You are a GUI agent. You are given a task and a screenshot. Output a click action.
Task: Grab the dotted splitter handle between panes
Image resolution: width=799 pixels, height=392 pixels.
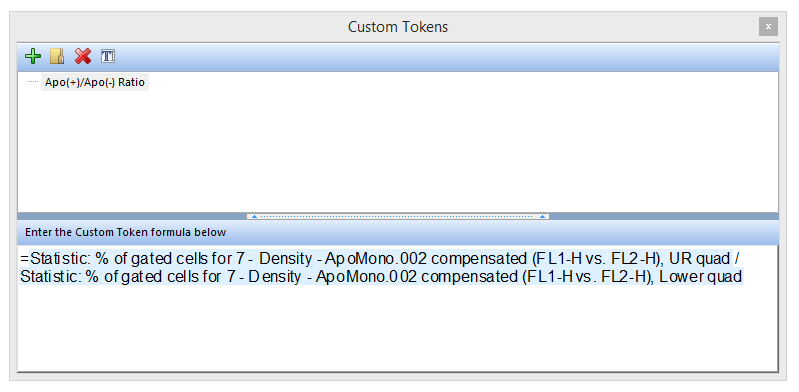click(398, 217)
